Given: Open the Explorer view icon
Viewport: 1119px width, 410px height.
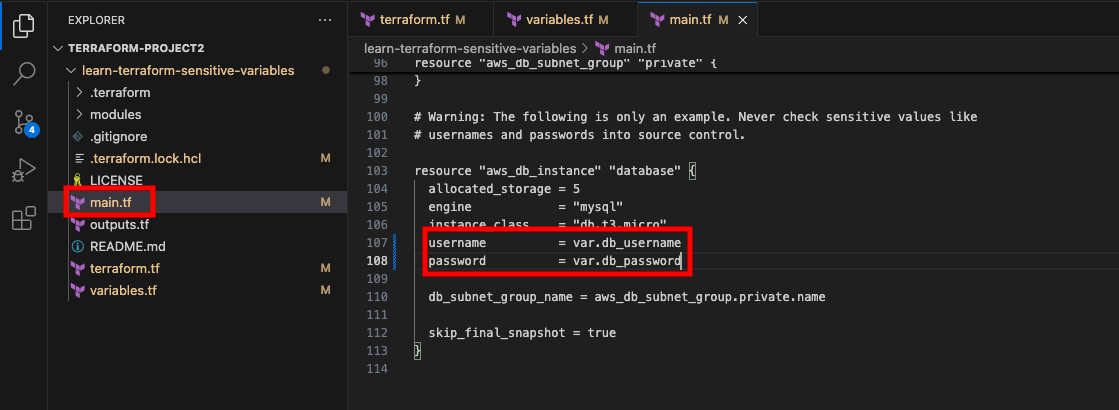Looking at the screenshot, I should (24, 25).
